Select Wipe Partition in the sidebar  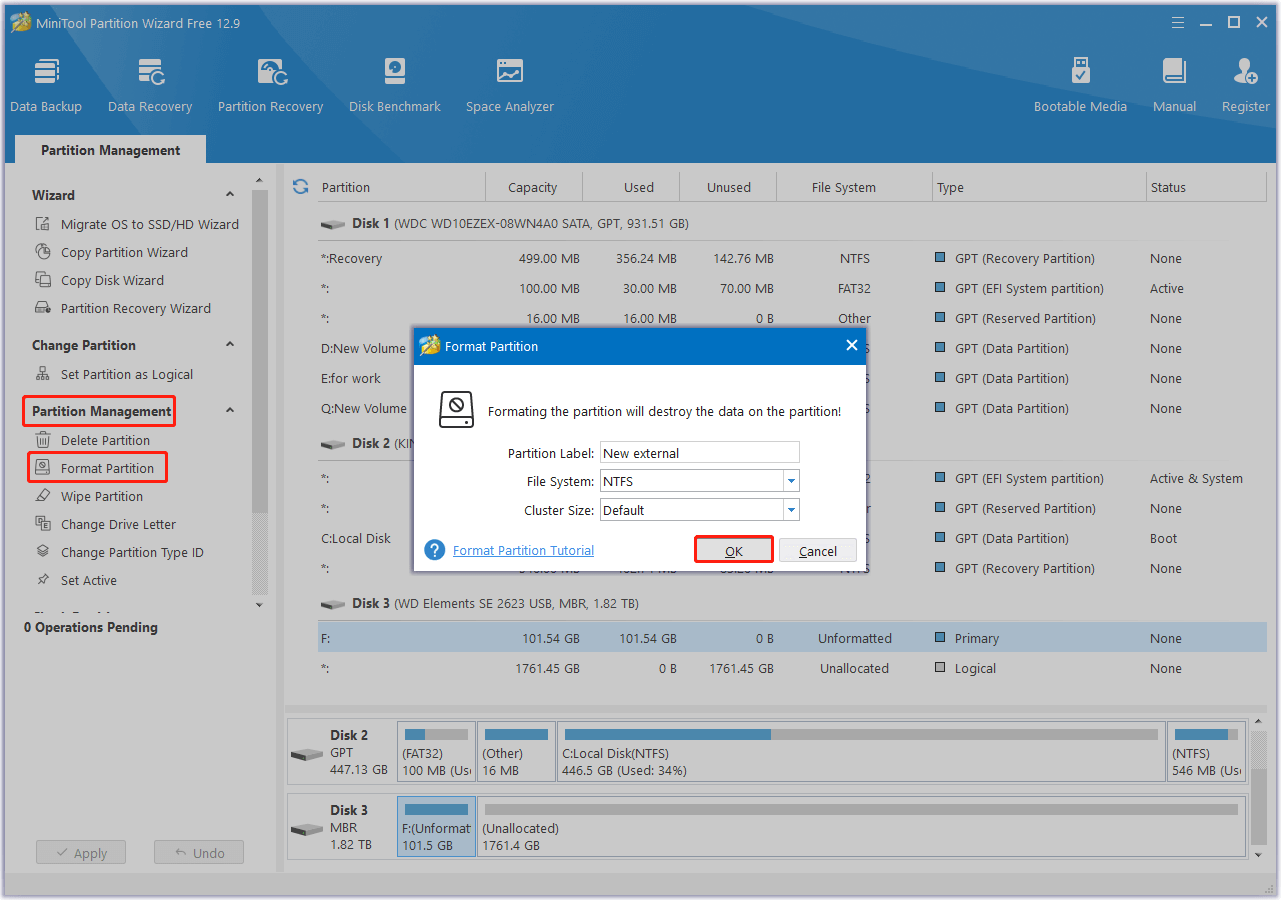[101, 496]
